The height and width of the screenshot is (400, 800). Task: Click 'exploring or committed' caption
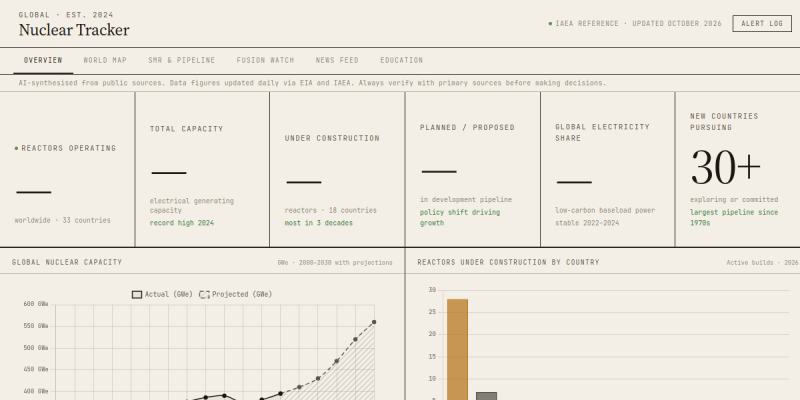[x=734, y=199]
